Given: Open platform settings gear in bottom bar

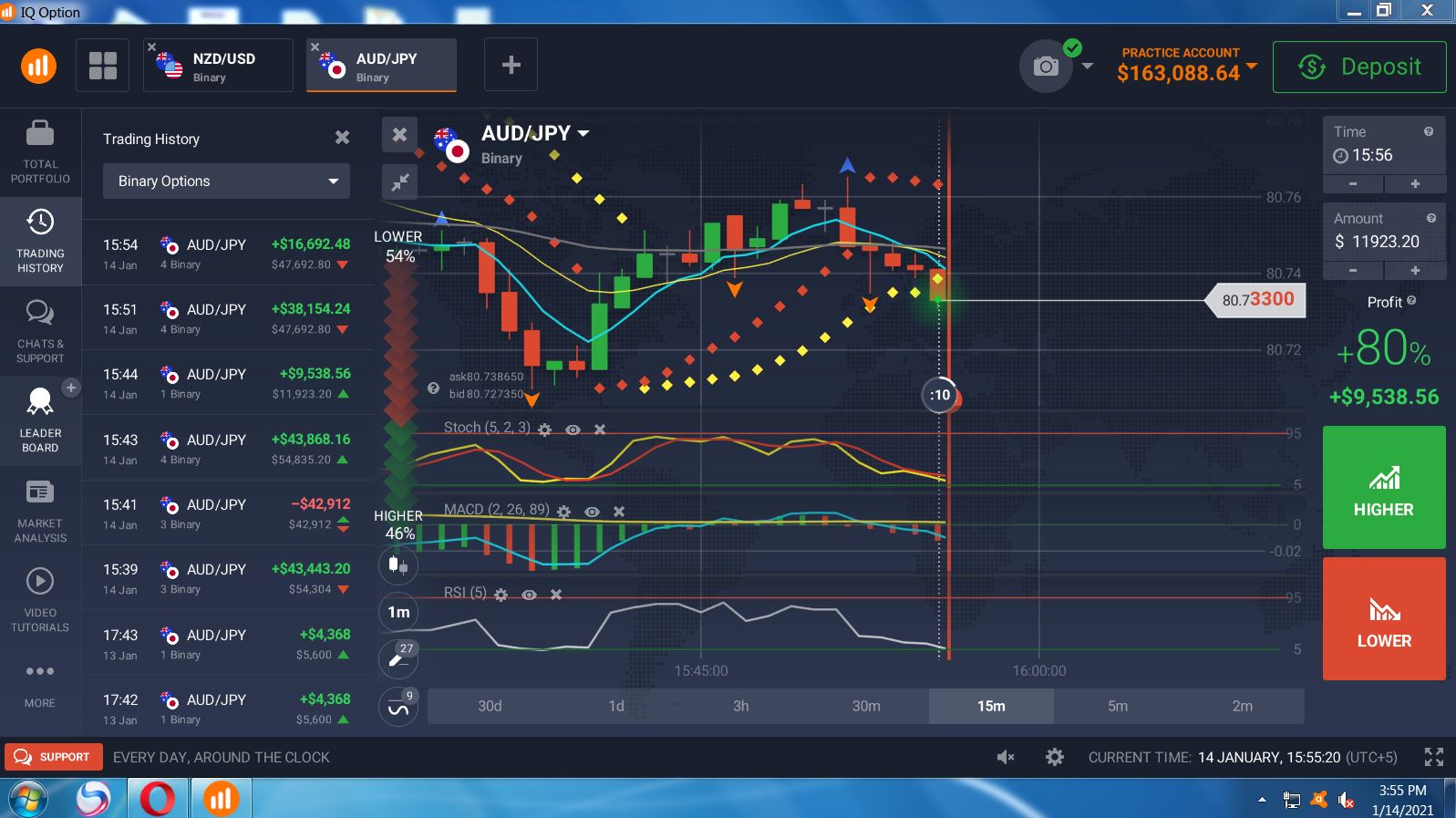Looking at the screenshot, I should click(x=1055, y=757).
